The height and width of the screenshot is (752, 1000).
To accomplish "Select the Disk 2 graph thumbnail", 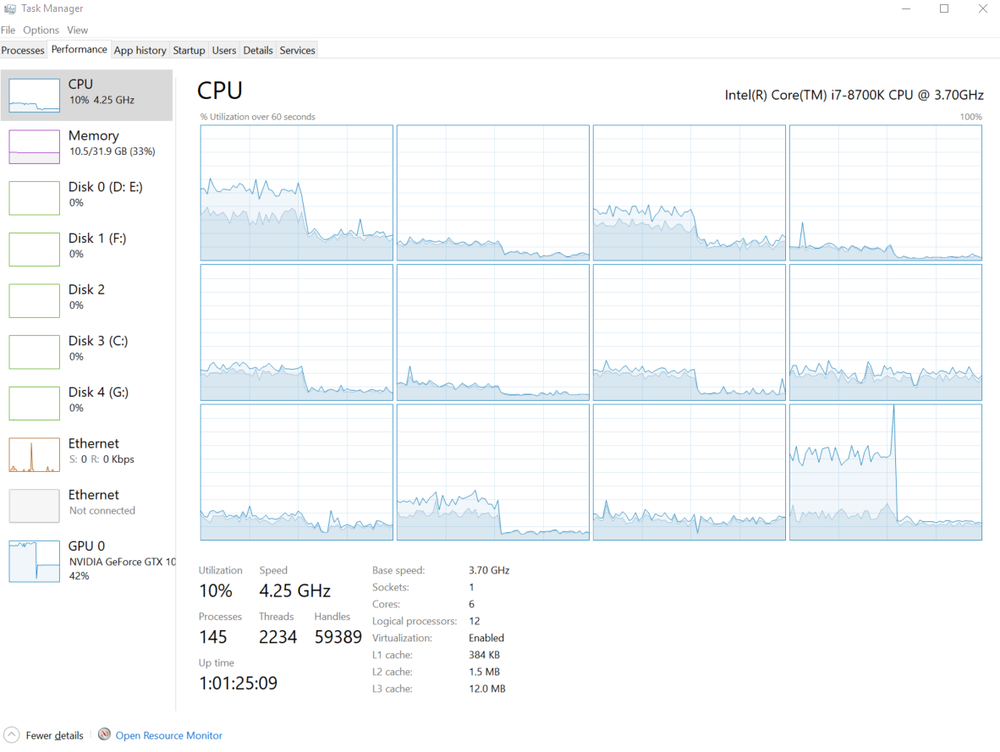I will (x=34, y=300).
